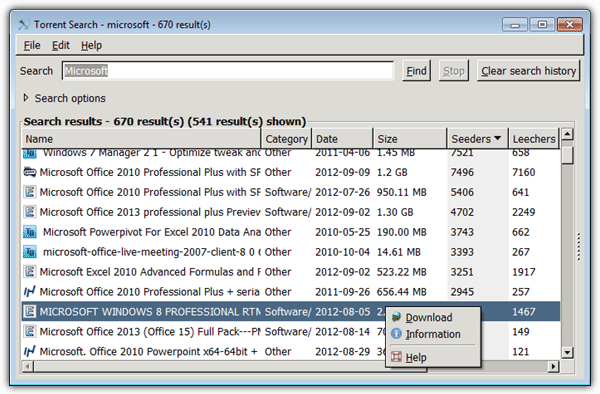Choose Information from the context menu
Image resolution: width=600 pixels, height=394 pixels.
433,334
